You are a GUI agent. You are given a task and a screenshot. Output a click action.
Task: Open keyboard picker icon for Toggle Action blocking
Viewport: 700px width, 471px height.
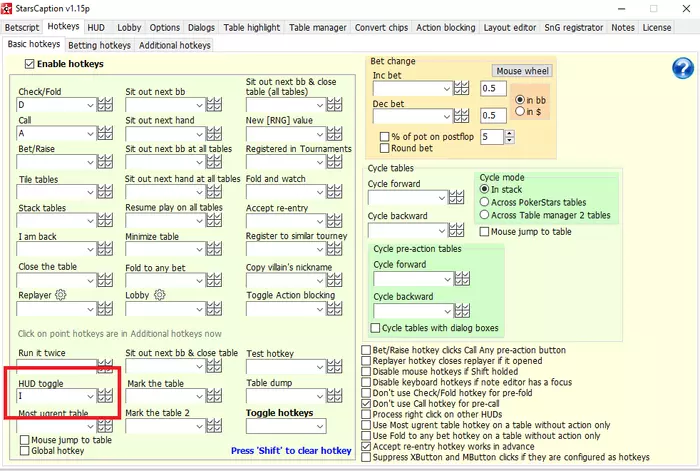[x=334, y=308]
